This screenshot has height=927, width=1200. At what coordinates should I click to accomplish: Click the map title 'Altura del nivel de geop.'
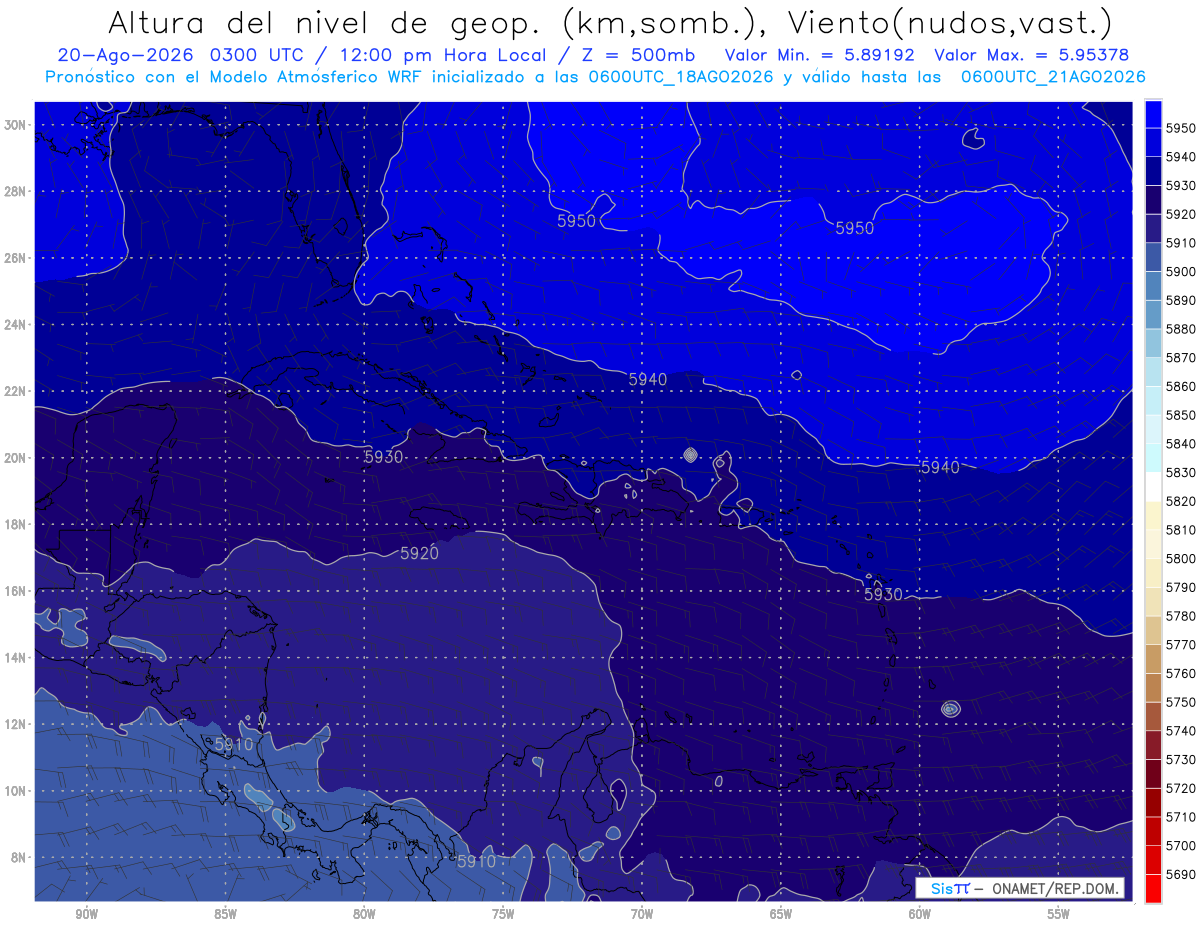[328, 23]
